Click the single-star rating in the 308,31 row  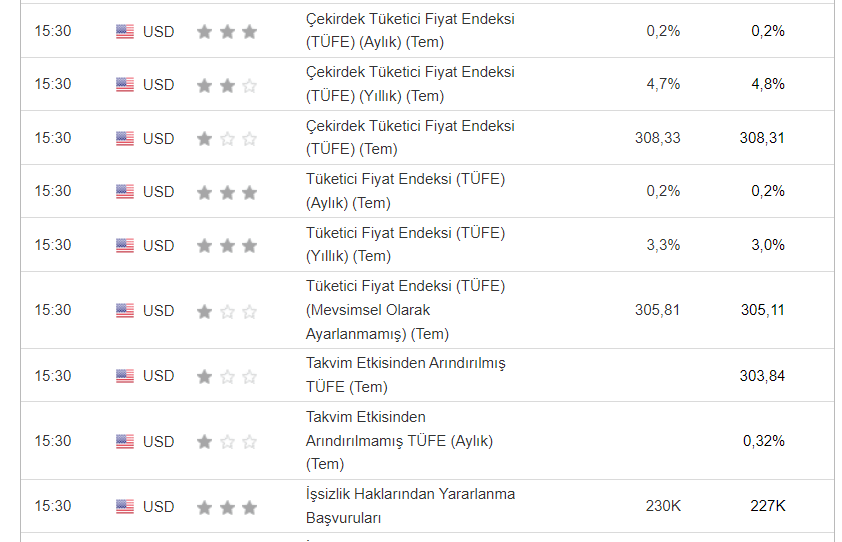click(x=227, y=138)
